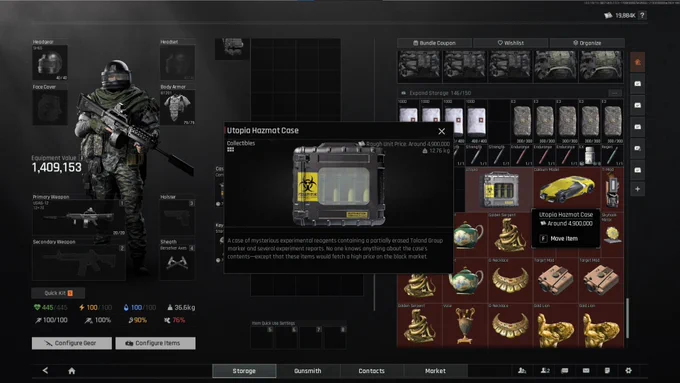Switch to the Contacts tab
The width and height of the screenshot is (680, 383).
[x=372, y=371]
